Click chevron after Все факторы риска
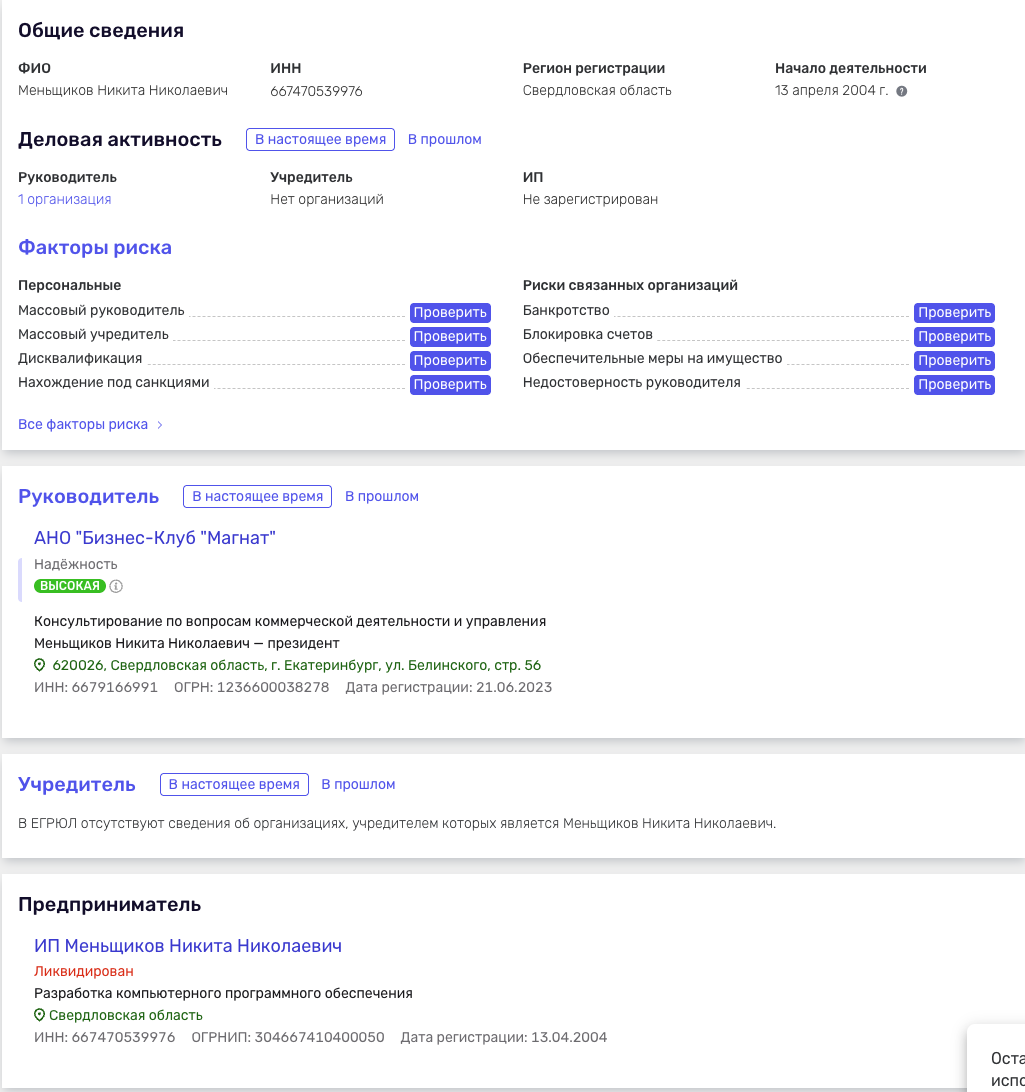Viewport: 1025px width, 1092px height. tap(159, 425)
